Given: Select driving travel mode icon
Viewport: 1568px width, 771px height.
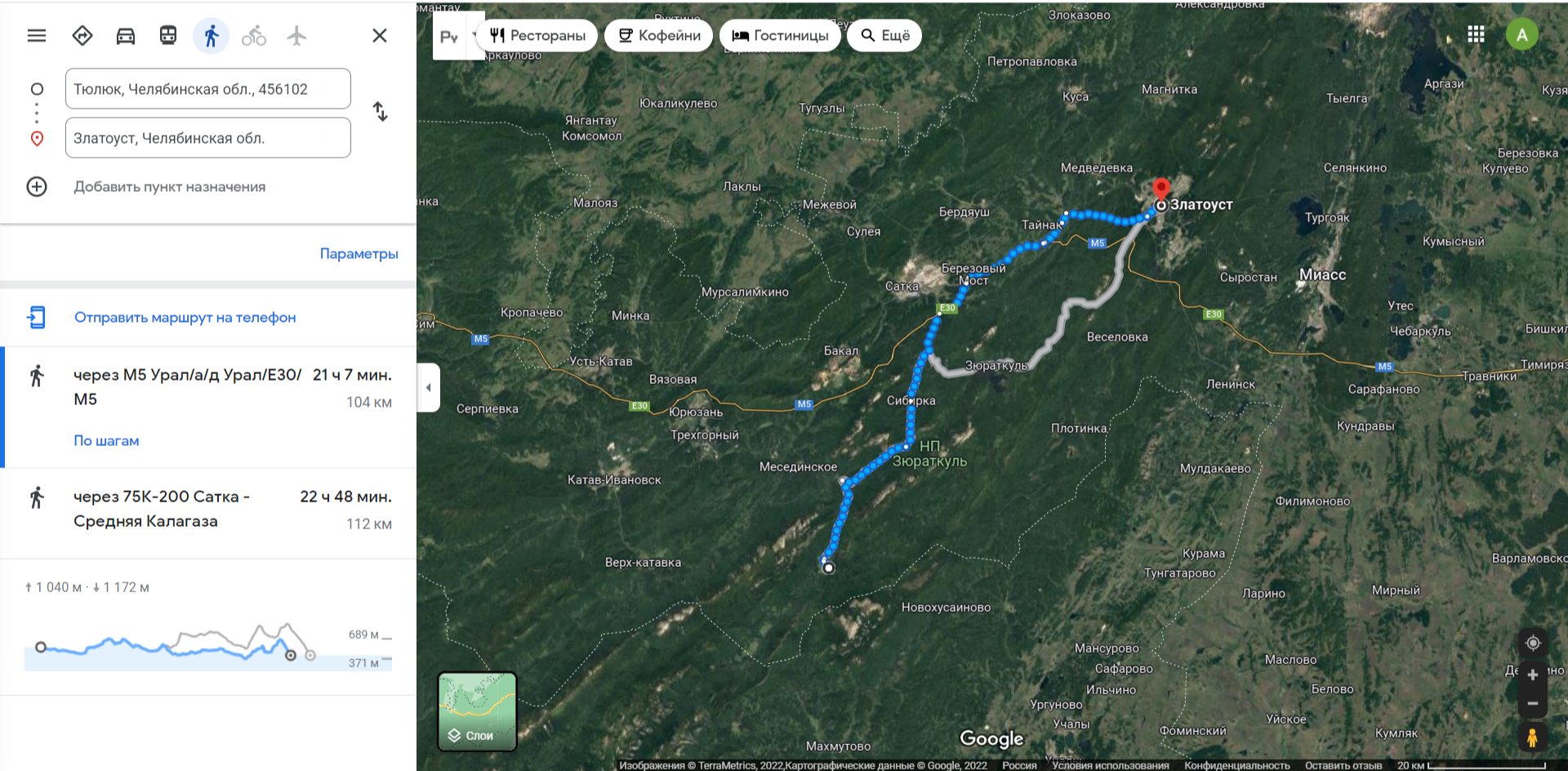Looking at the screenshot, I should (x=126, y=36).
